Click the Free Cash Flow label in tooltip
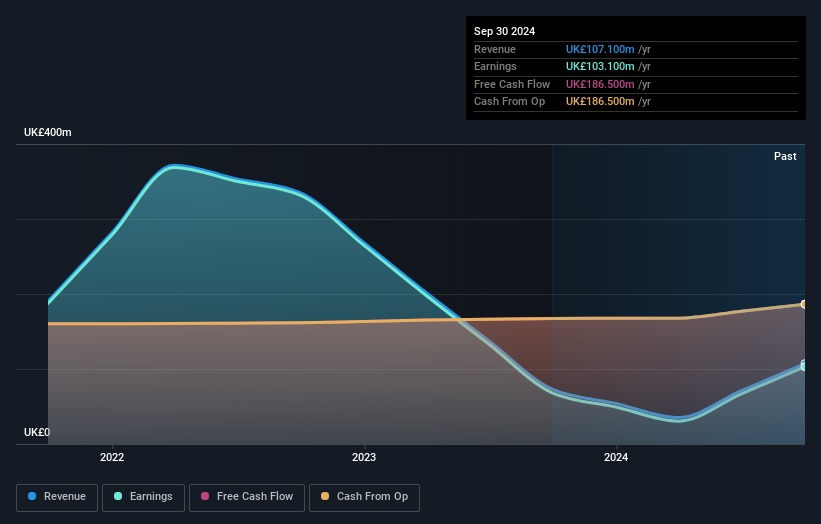The width and height of the screenshot is (821, 524). 512,84
